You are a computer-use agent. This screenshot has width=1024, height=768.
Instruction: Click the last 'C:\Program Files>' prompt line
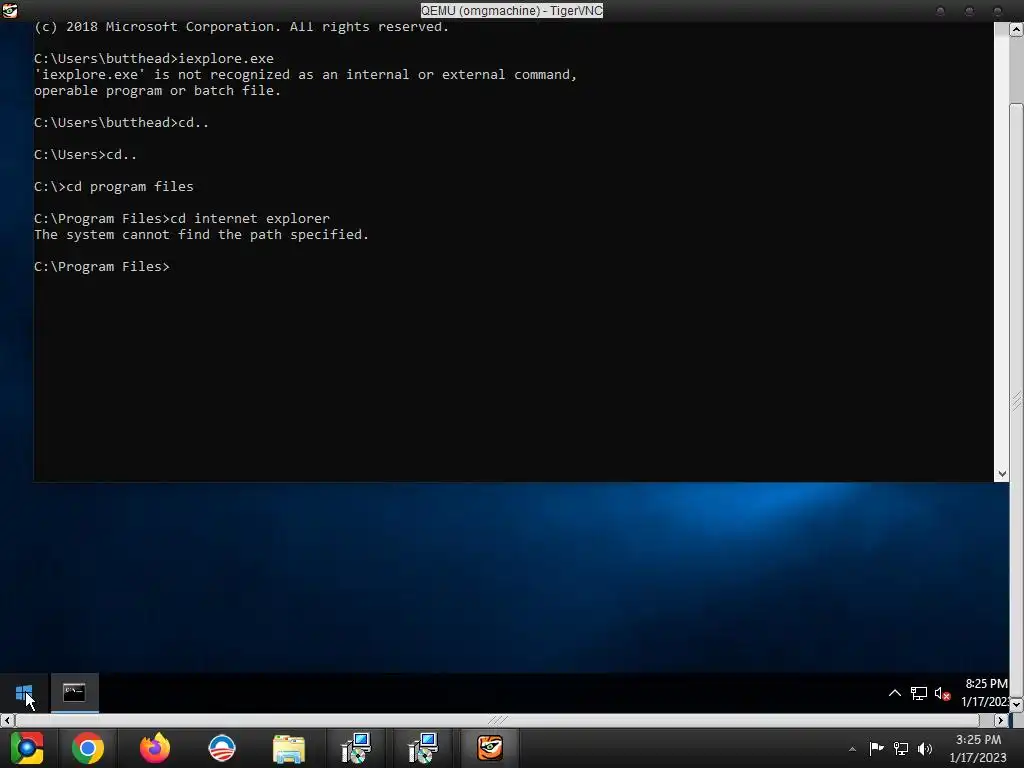(x=102, y=266)
